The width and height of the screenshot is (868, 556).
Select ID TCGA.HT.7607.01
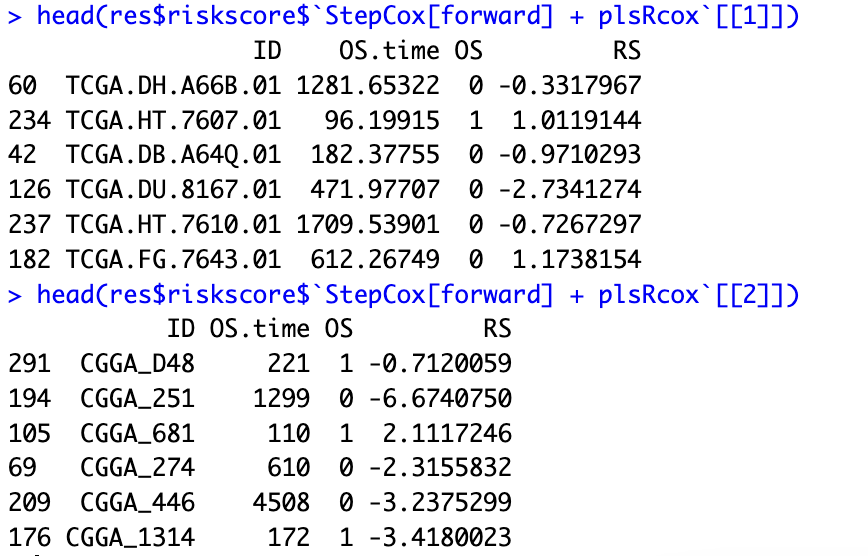[x=173, y=121]
